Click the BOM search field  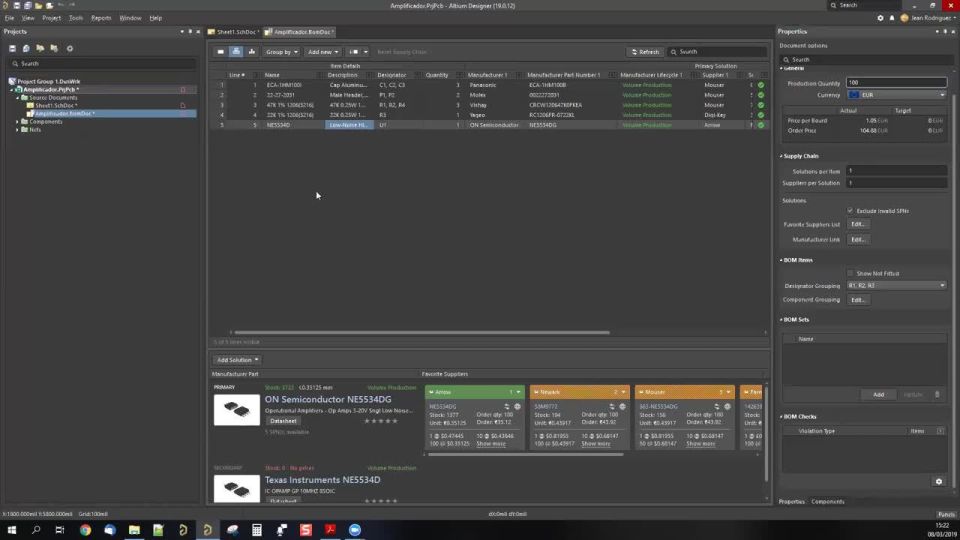717,52
